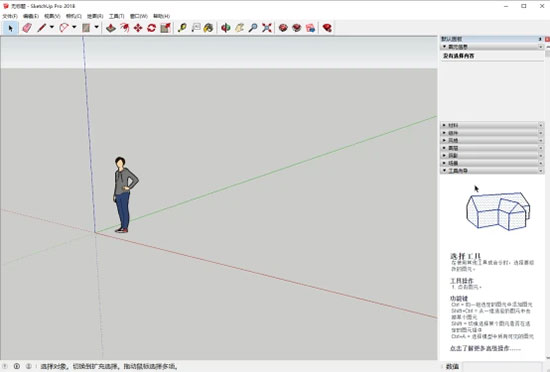
Task: Select the Tape Measure tool
Action: 182,28
